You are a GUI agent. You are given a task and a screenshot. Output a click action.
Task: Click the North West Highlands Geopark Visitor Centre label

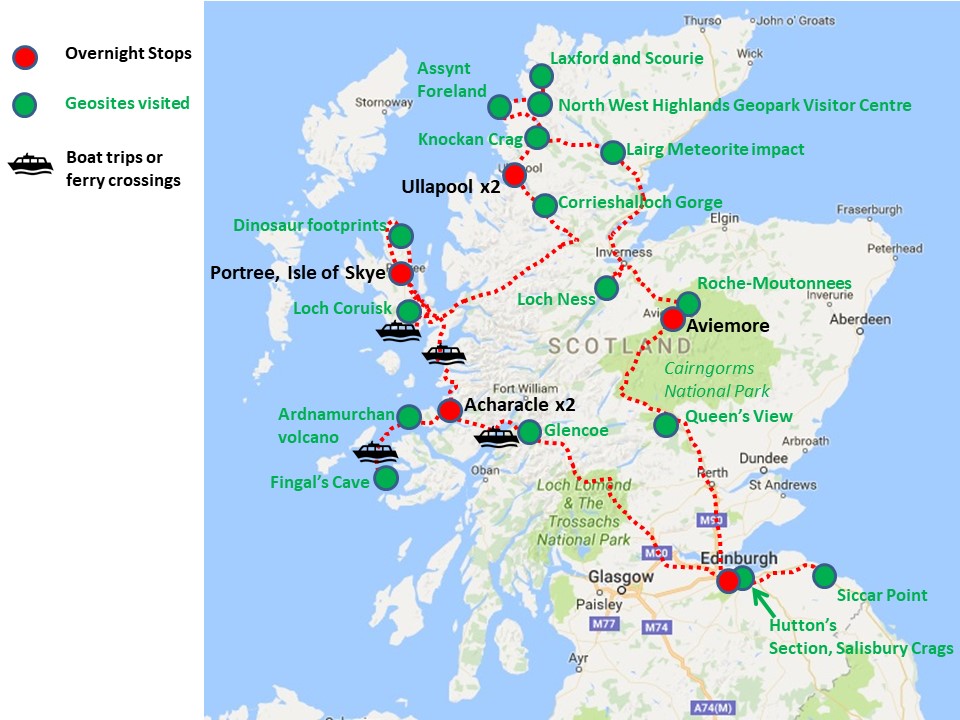tap(734, 105)
